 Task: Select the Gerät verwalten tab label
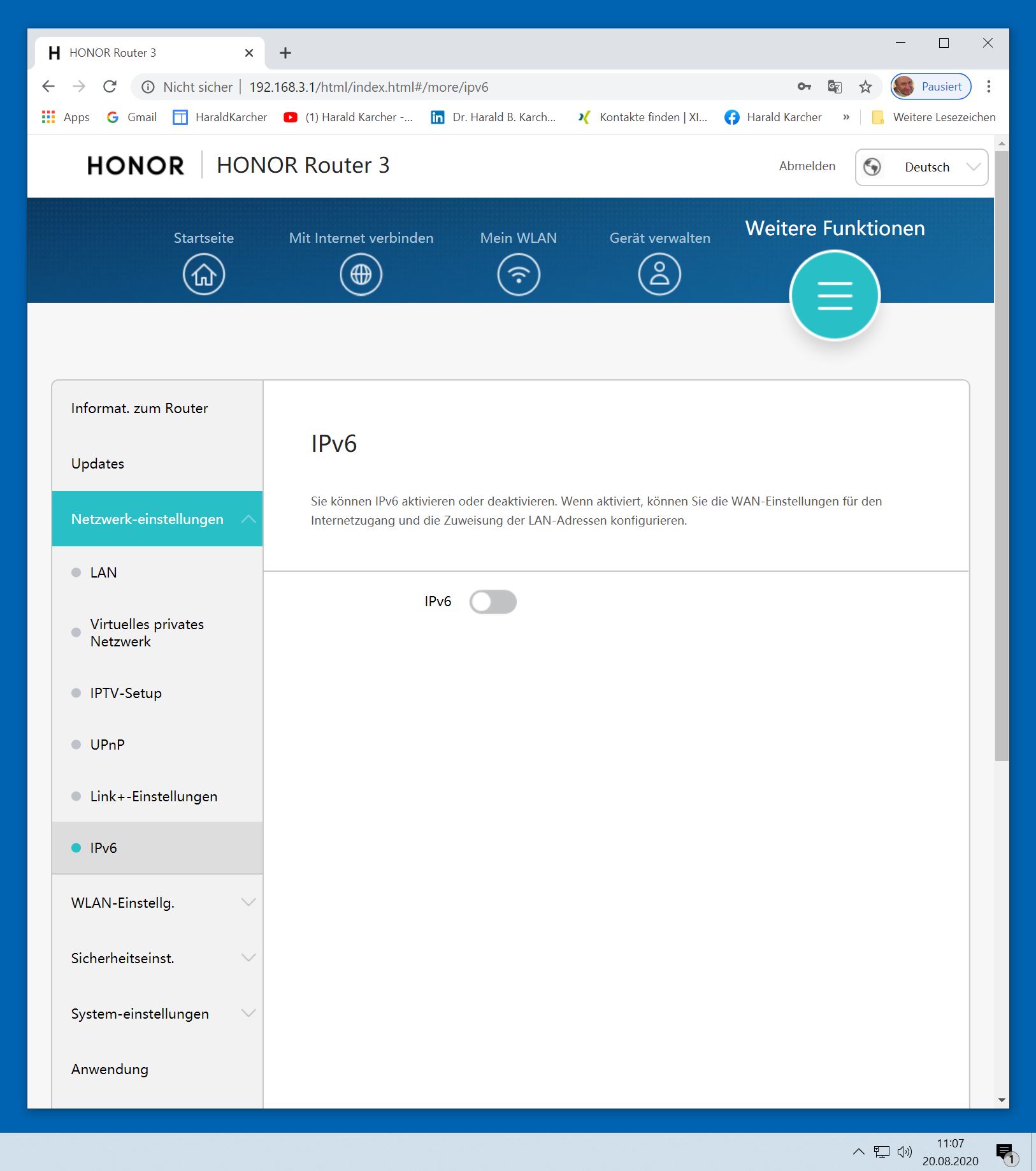[x=660, y=238]
